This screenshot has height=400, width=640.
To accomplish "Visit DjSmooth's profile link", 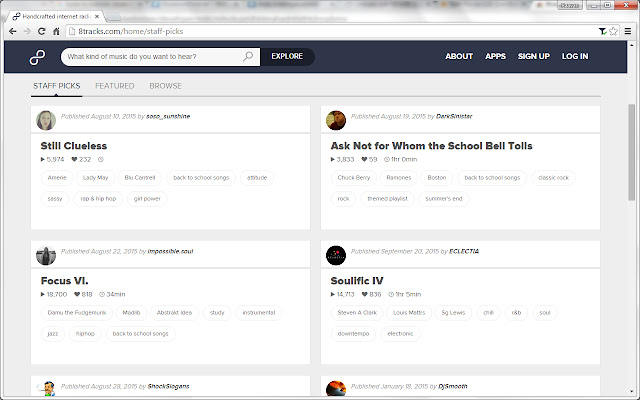I will click(x=453, y=386).
